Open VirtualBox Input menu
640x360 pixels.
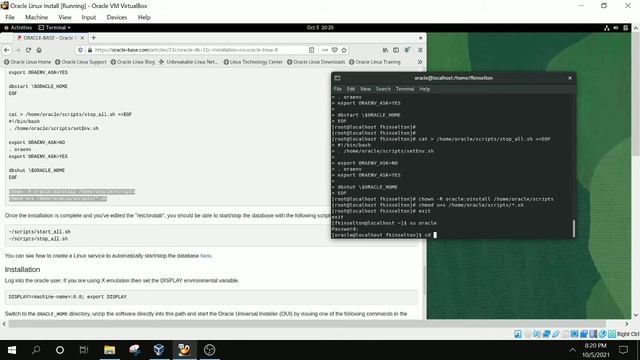pyautogui.click(x=89, y=17)
